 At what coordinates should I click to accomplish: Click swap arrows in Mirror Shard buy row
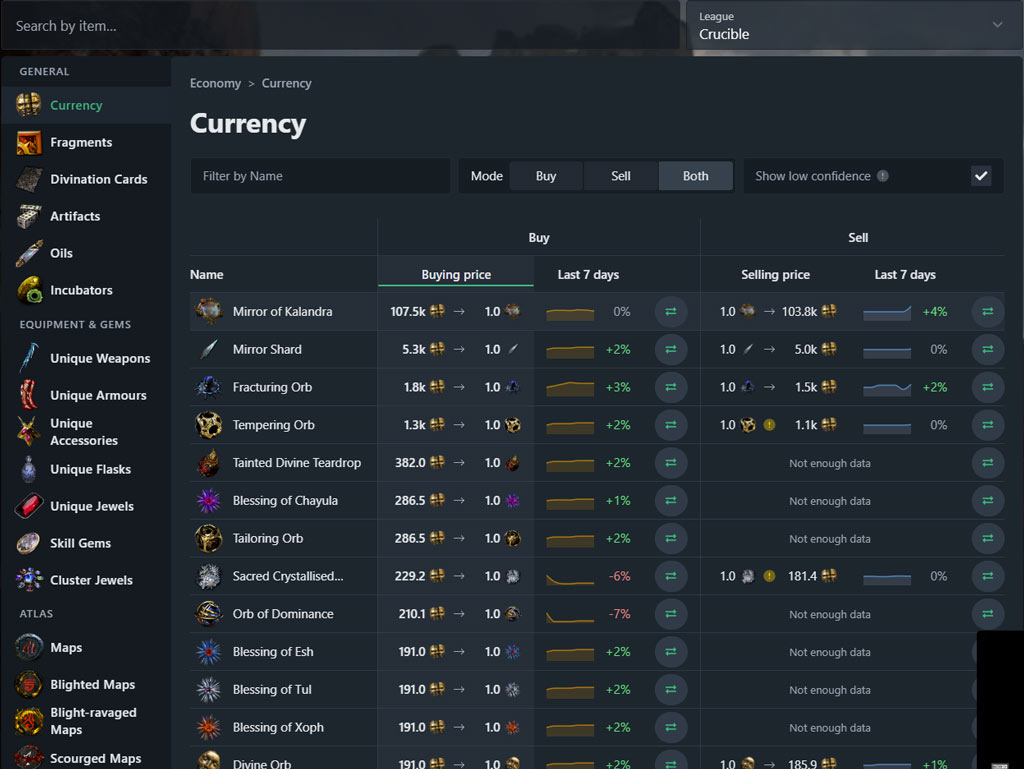670,350
